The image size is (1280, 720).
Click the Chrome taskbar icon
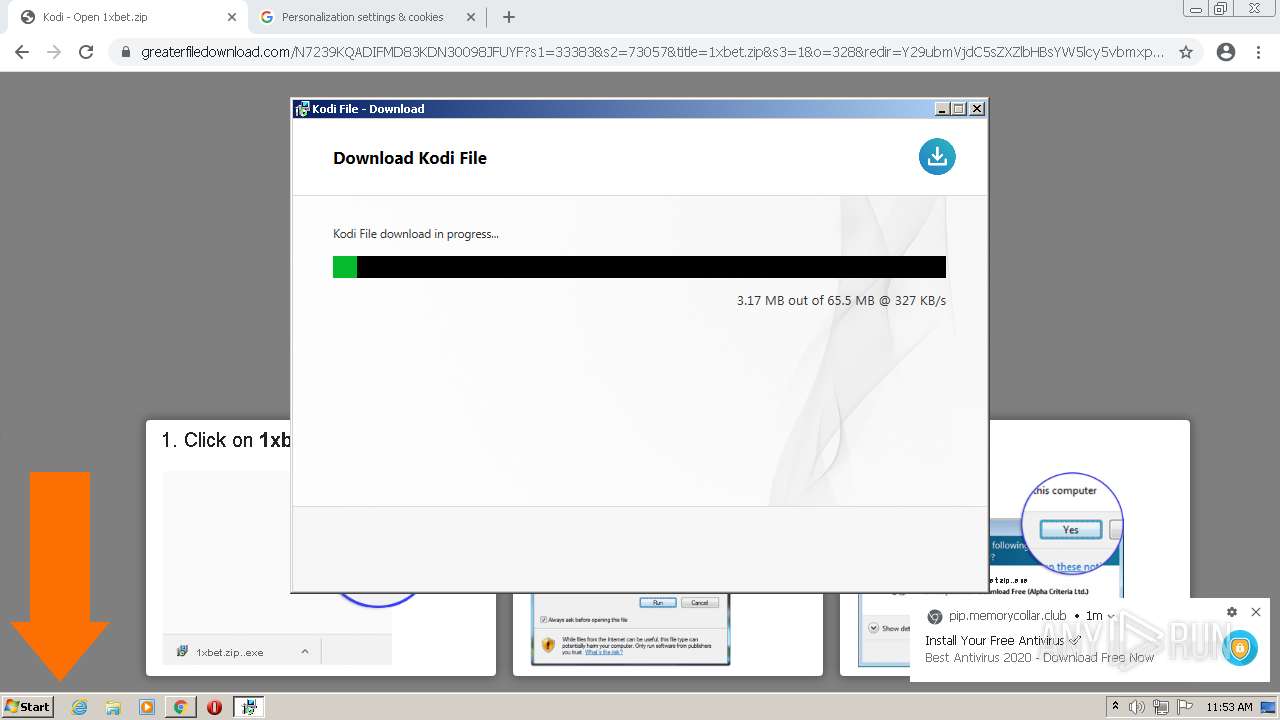tap(180, 707)
